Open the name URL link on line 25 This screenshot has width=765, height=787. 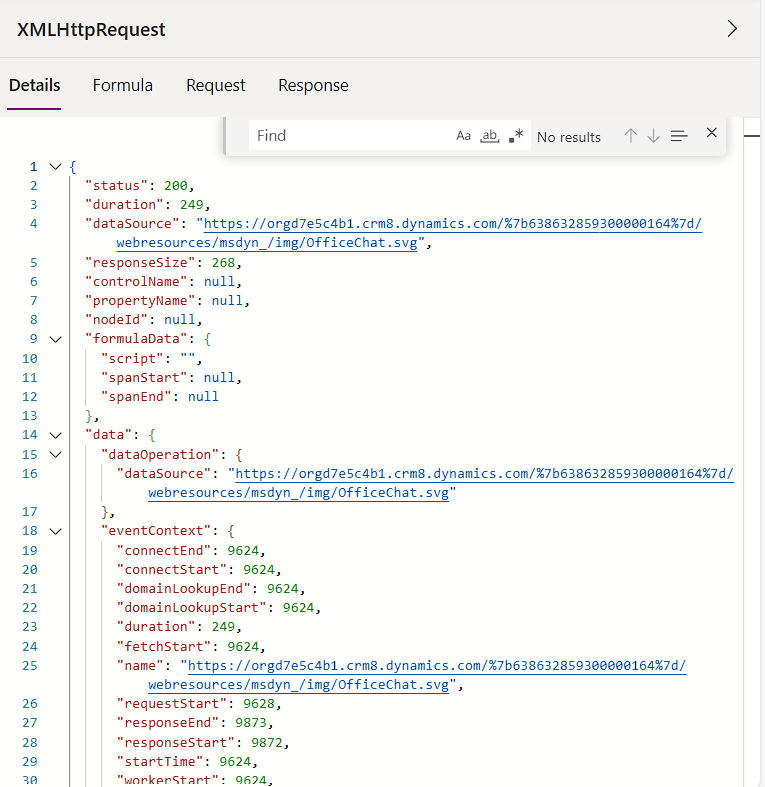436,666
